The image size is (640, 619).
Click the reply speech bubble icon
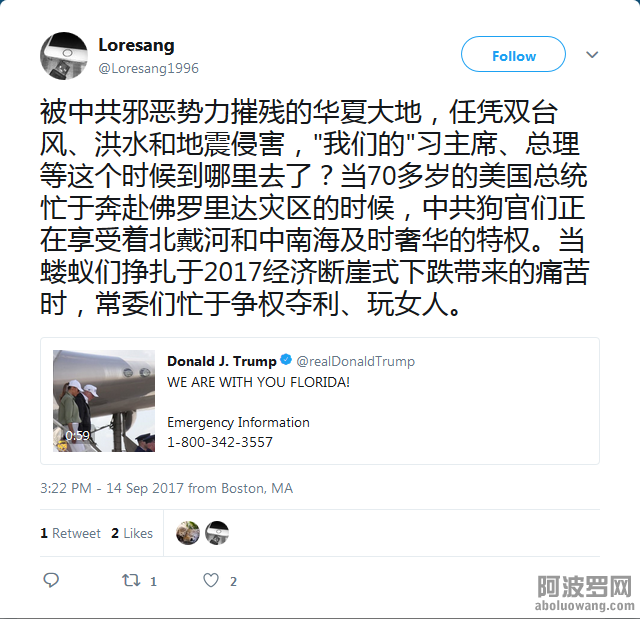click(x=51, y=580)
